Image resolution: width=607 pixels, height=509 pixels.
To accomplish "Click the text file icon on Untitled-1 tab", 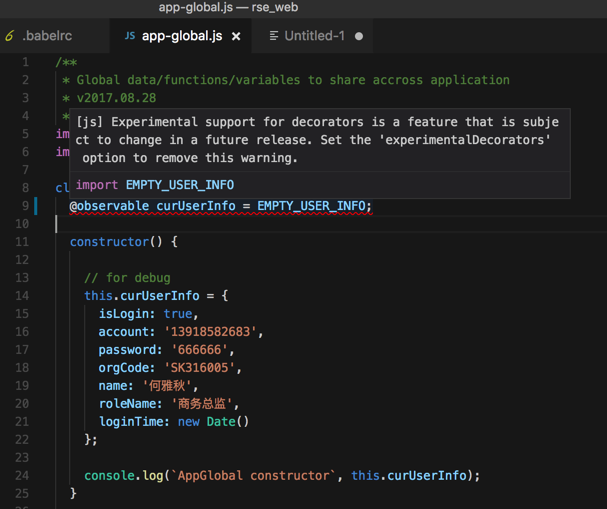I will coord(274,36).
